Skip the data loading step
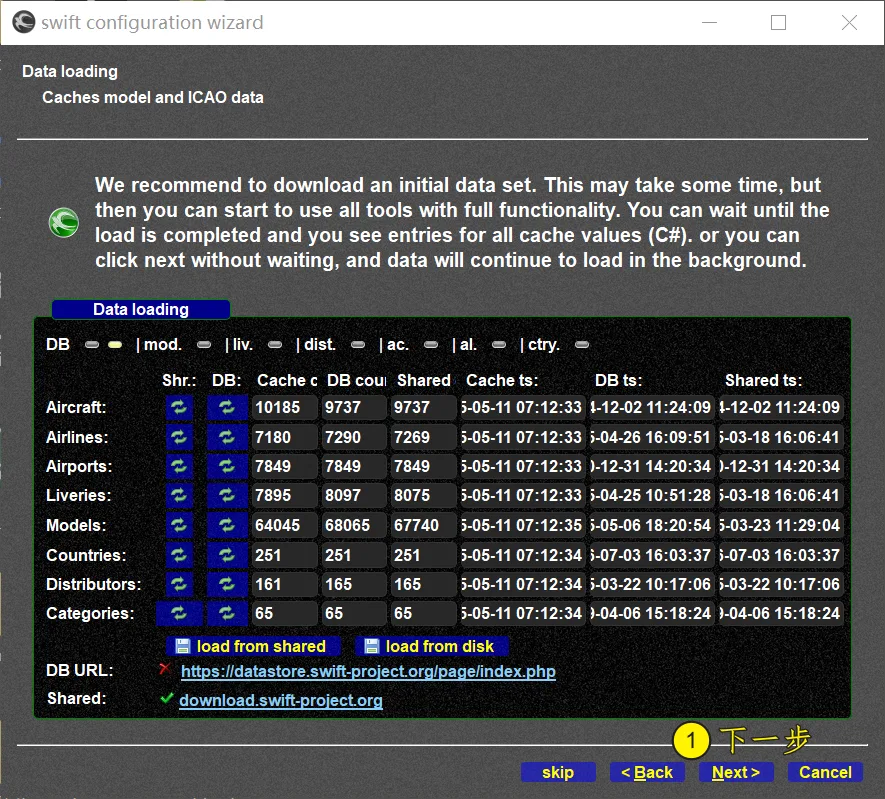Image resolution: width=885 pixels, height=799 pixels. pyautogui.click(x=558, y=772)
